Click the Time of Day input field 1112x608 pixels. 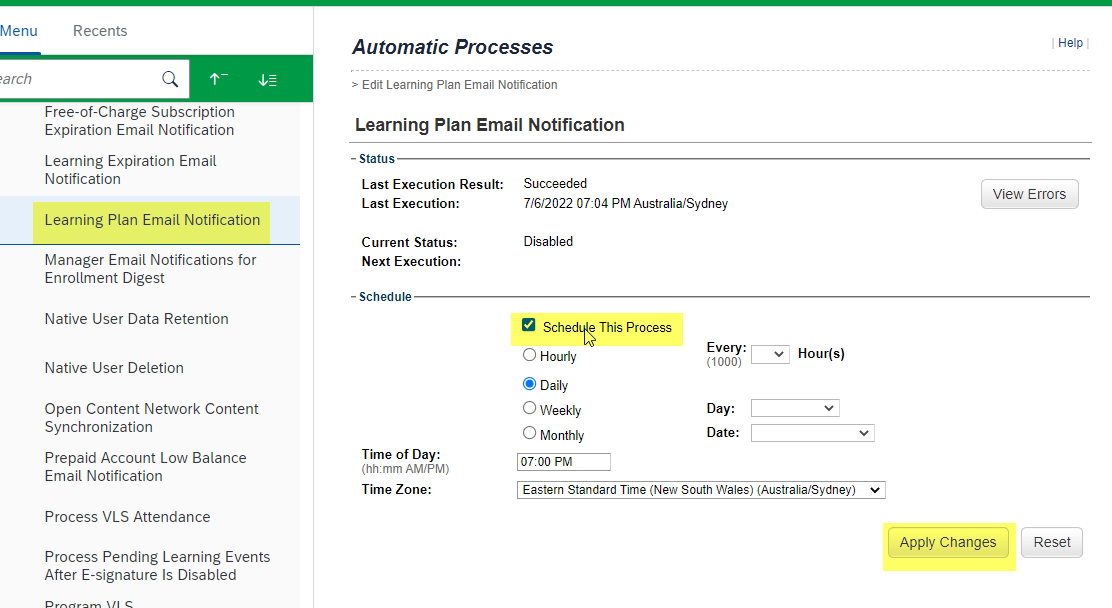[563, 462]
